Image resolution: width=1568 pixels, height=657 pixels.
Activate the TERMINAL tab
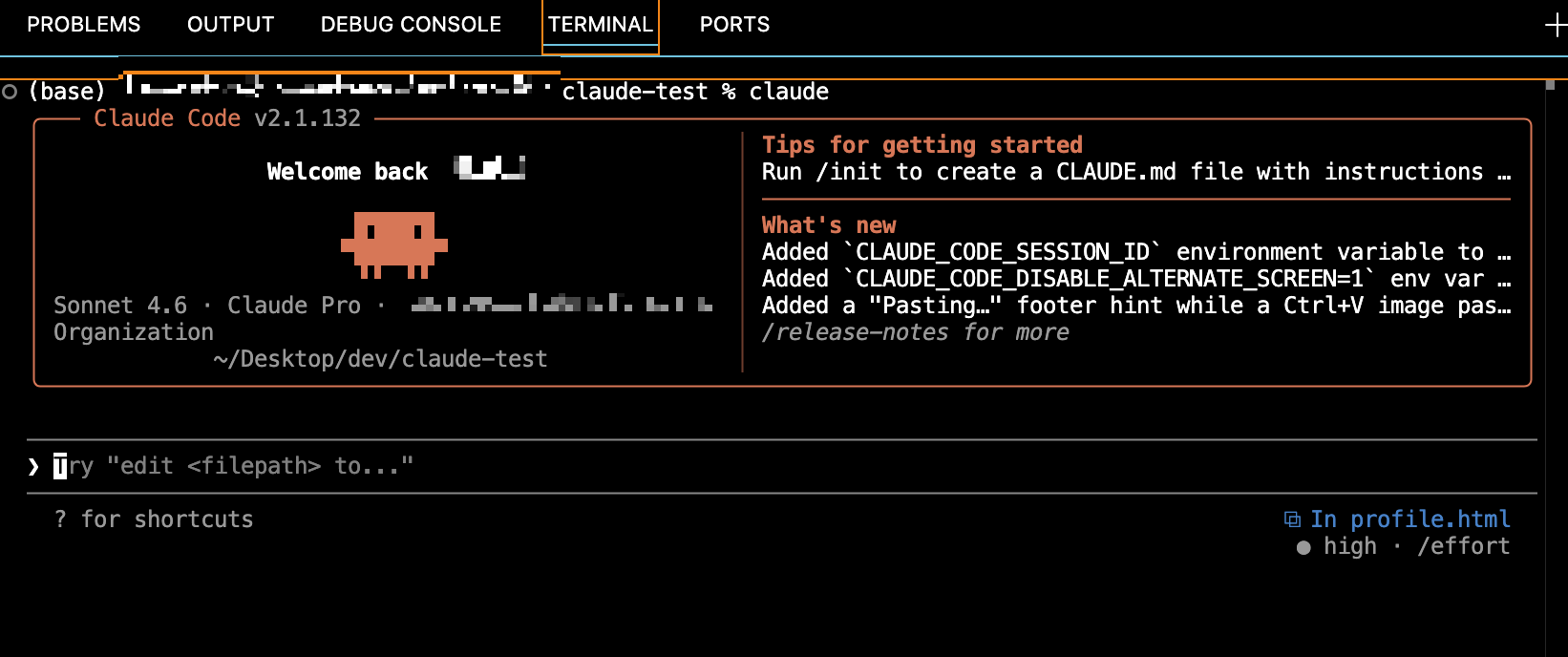coord(601,25)
